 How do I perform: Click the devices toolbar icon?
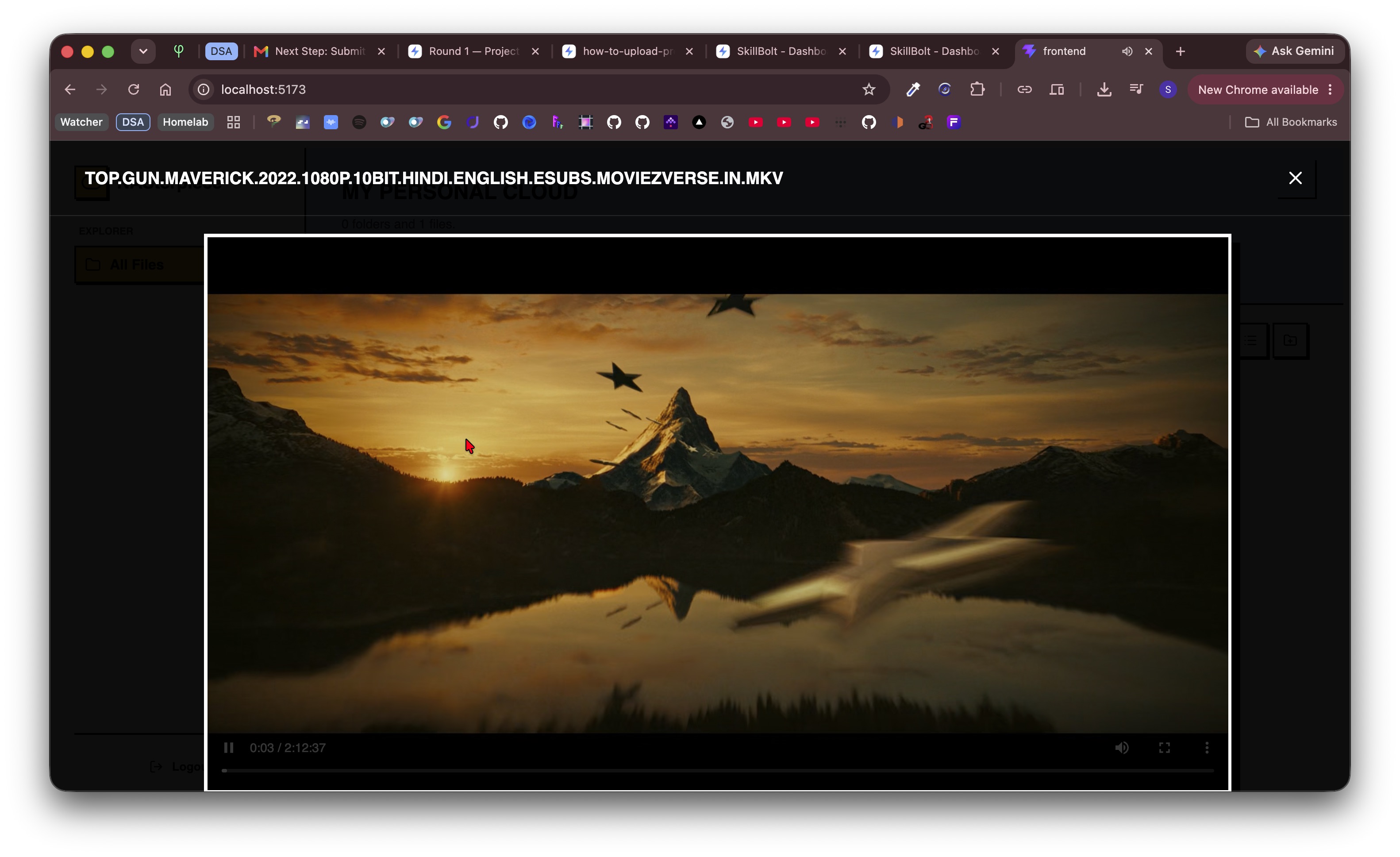coord(1057,89)
